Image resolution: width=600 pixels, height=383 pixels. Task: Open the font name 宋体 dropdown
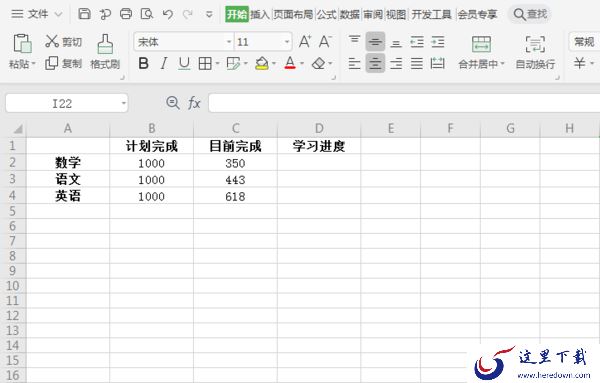229,41
